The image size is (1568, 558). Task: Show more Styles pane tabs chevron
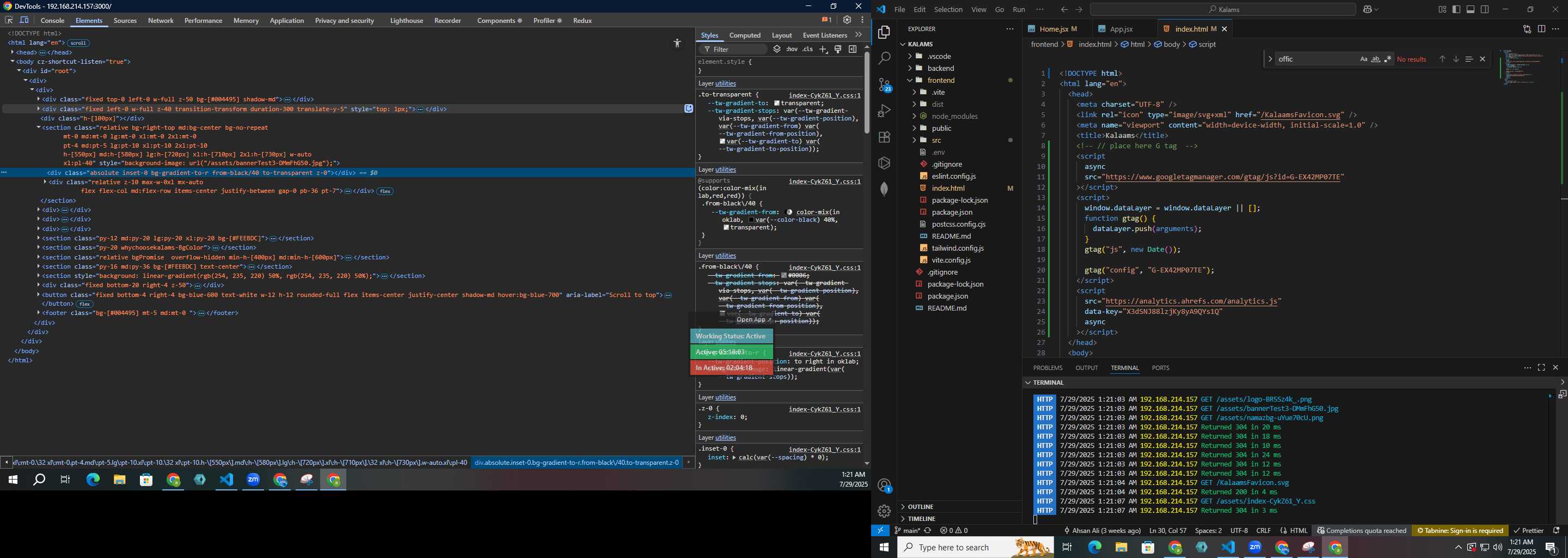point(859,35)
